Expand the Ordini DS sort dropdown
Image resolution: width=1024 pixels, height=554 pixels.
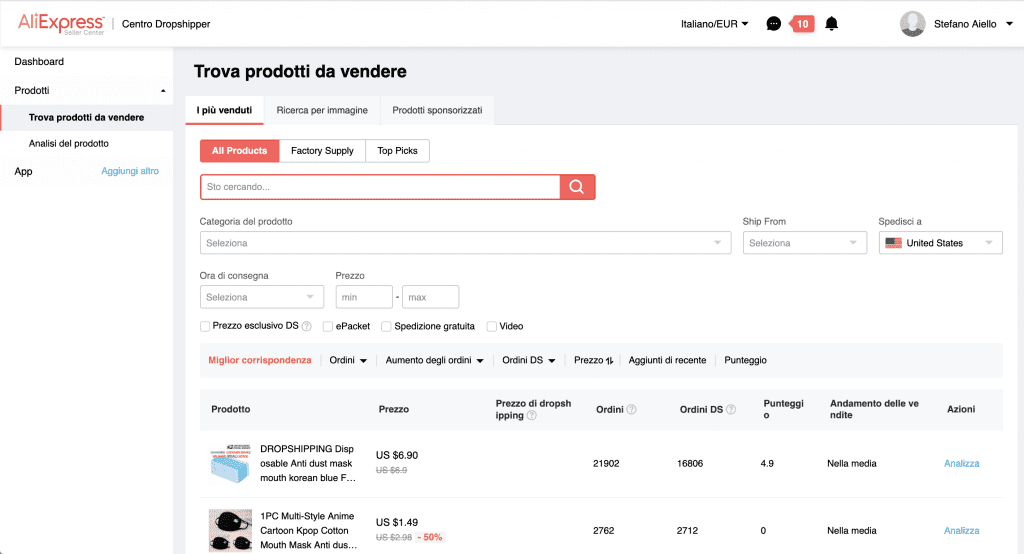[x=528, y=360]
